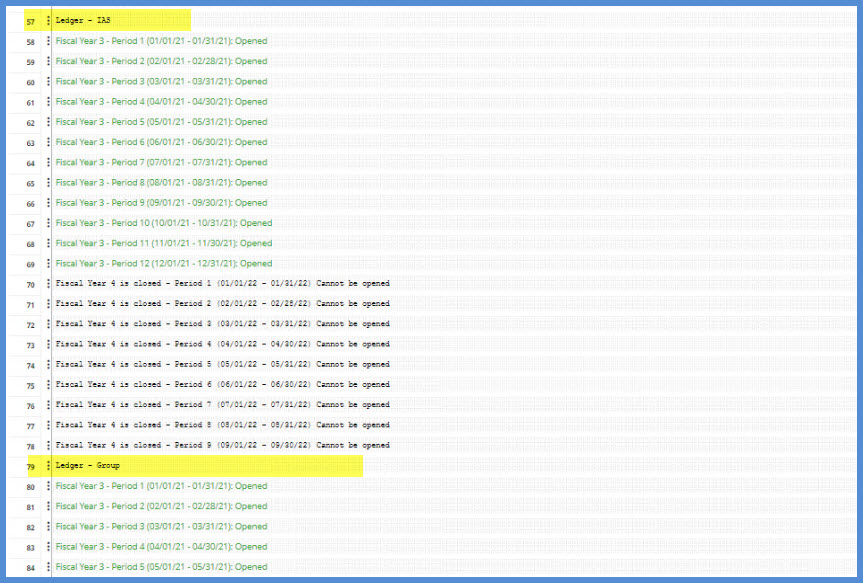Screen dimensions: 863x583
Task: Click the Fiscal Year 3 Period 12 Opened line
Action: tap(163, 264)
